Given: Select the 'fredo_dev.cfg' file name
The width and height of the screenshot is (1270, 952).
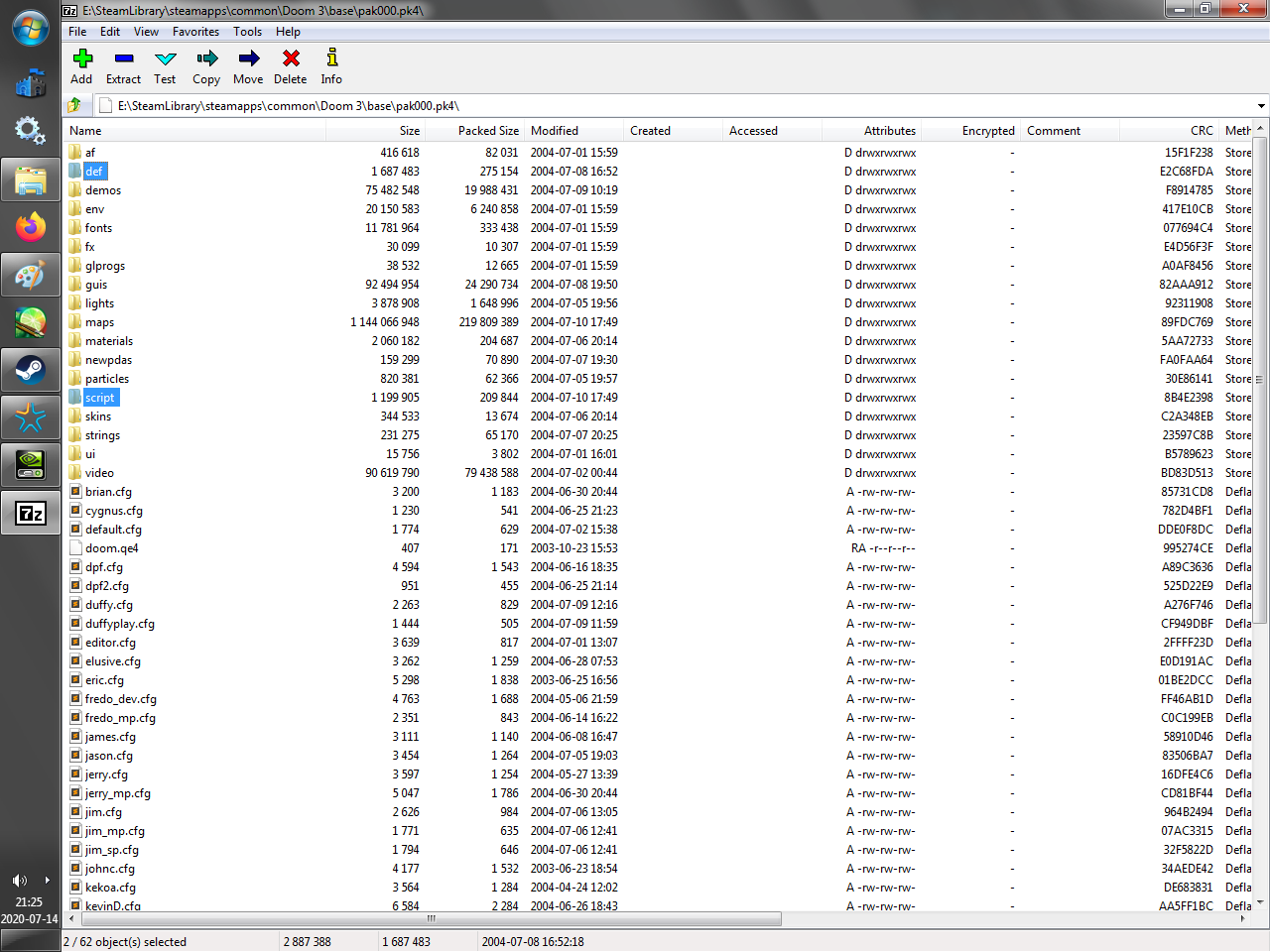Looking at the screenshot, I should 121,698.
